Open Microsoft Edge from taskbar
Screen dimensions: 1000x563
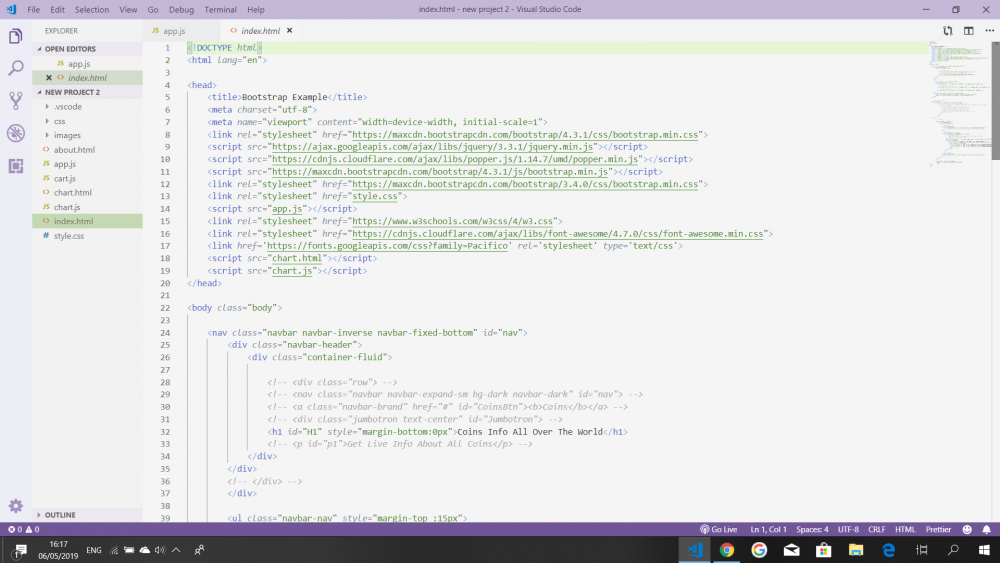click(888, 550)
